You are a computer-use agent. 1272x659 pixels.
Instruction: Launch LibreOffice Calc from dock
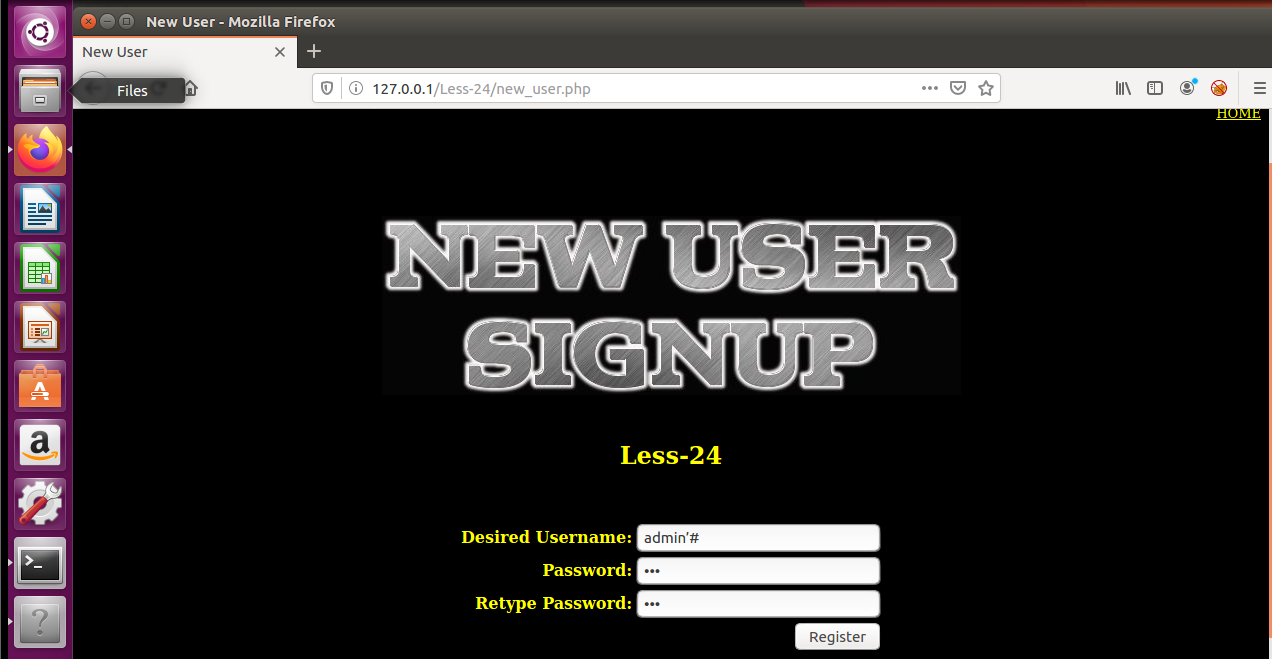tap(40, 268)
